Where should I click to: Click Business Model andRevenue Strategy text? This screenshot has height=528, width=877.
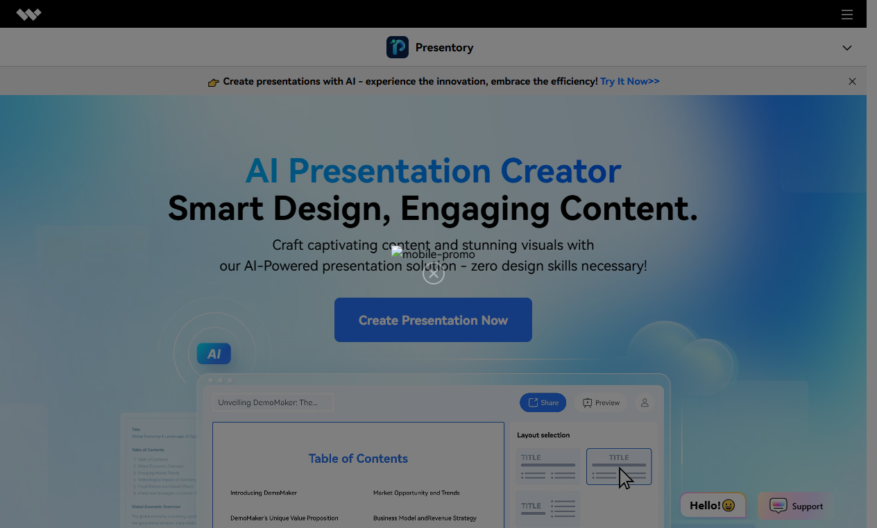[425, 518]
